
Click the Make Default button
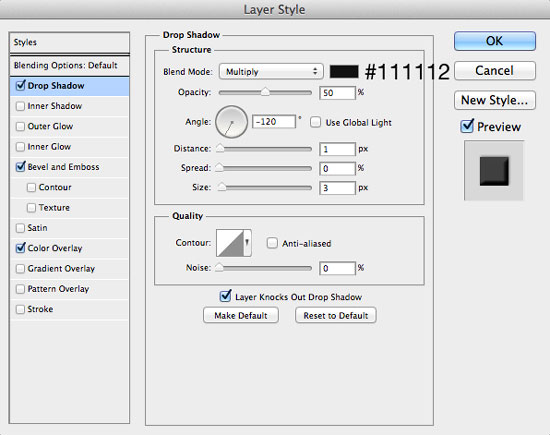coord(241,315)
